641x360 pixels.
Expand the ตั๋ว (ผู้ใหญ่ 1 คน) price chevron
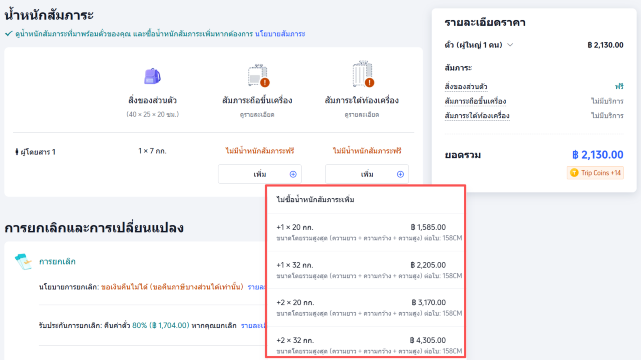(510, 45)
